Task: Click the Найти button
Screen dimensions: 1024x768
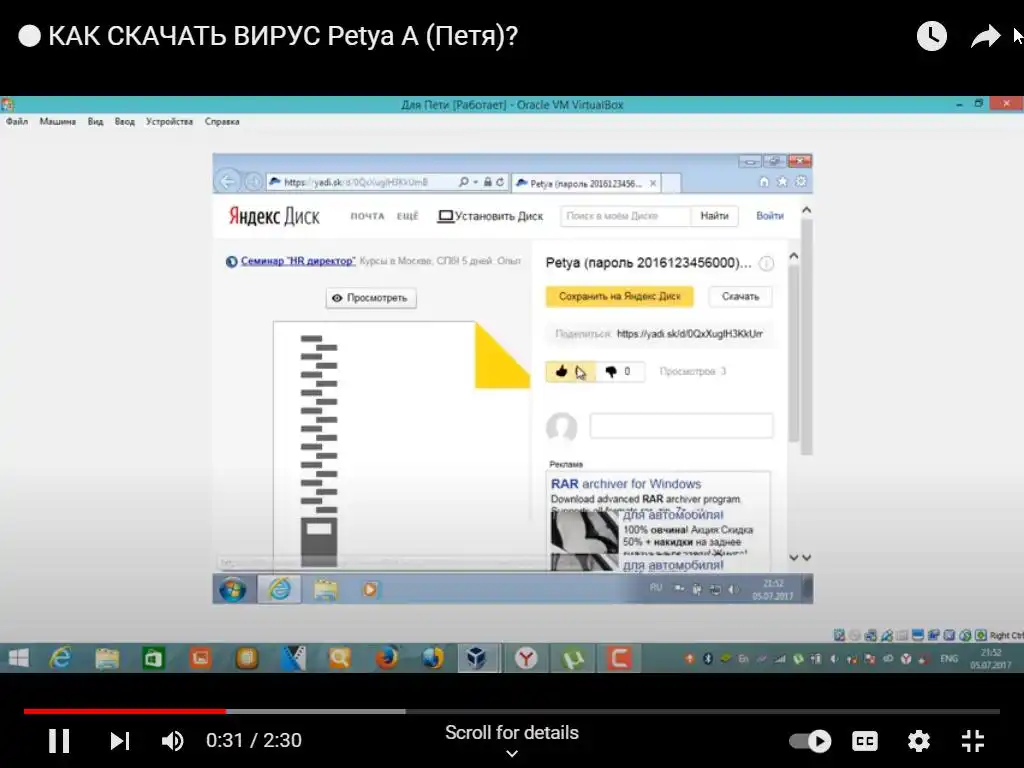Action: pos(714,216)
